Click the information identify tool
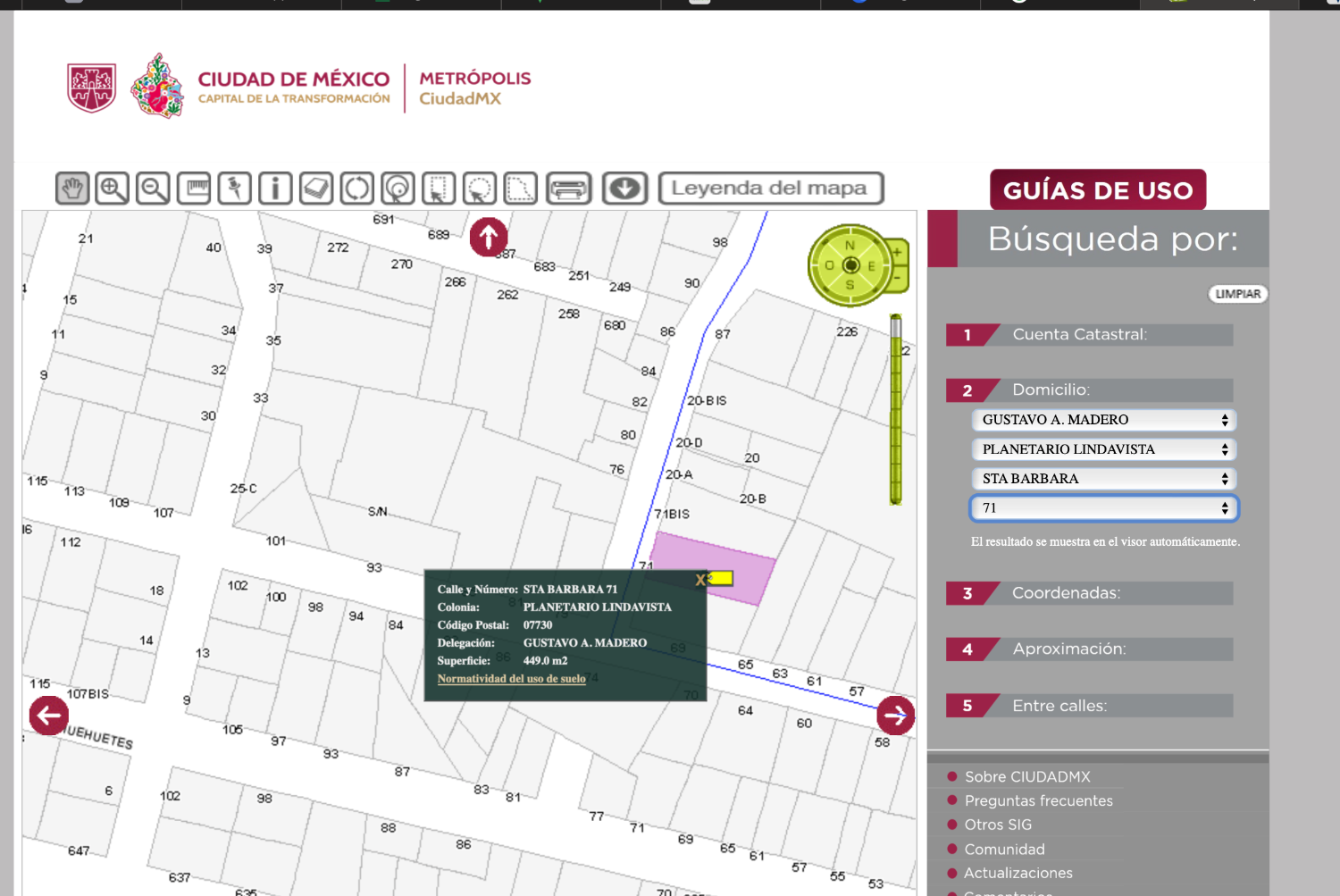The width and height of the screenshot is (1340, 896). [x=275, y=188]
